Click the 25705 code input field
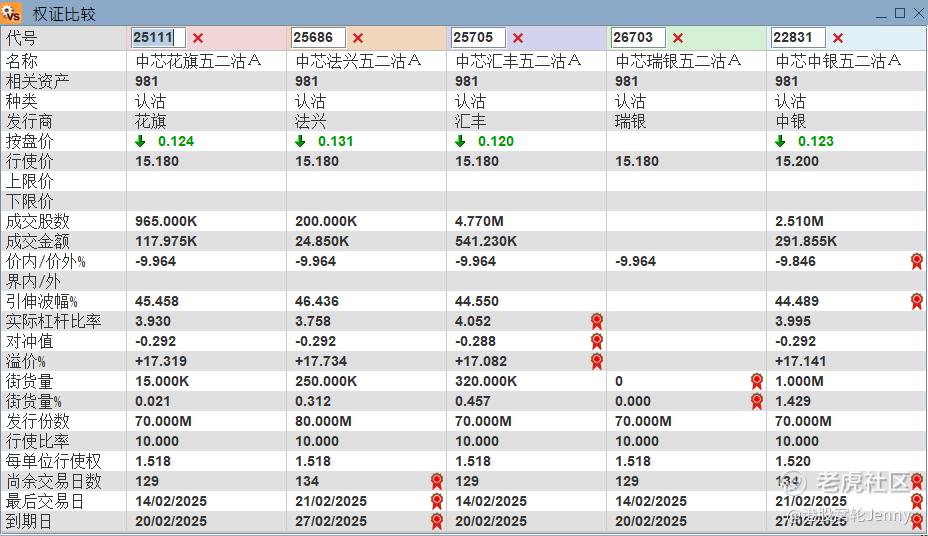 click(478, 37)
